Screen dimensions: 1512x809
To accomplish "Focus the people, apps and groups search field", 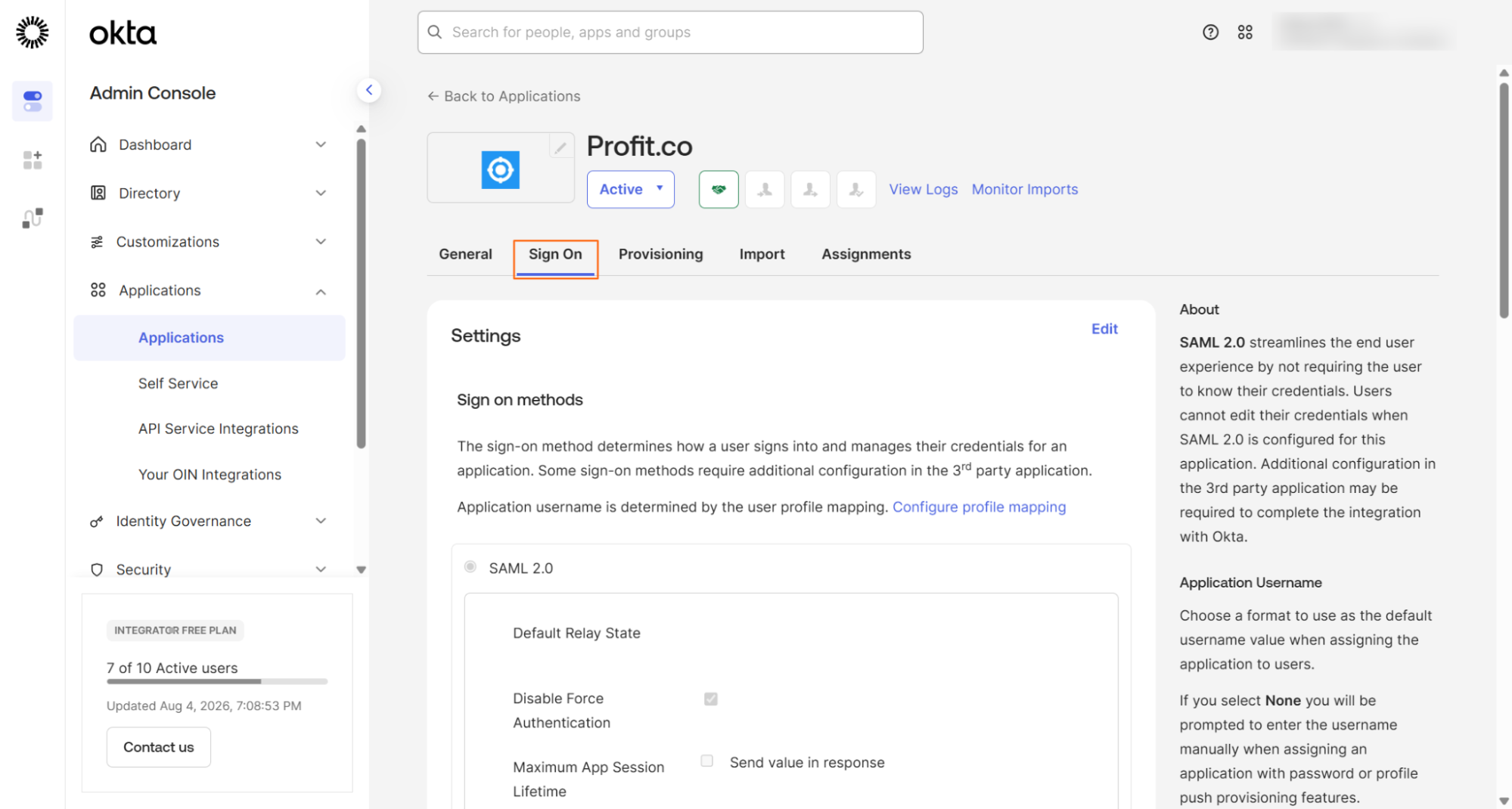I will click(670, 32).
